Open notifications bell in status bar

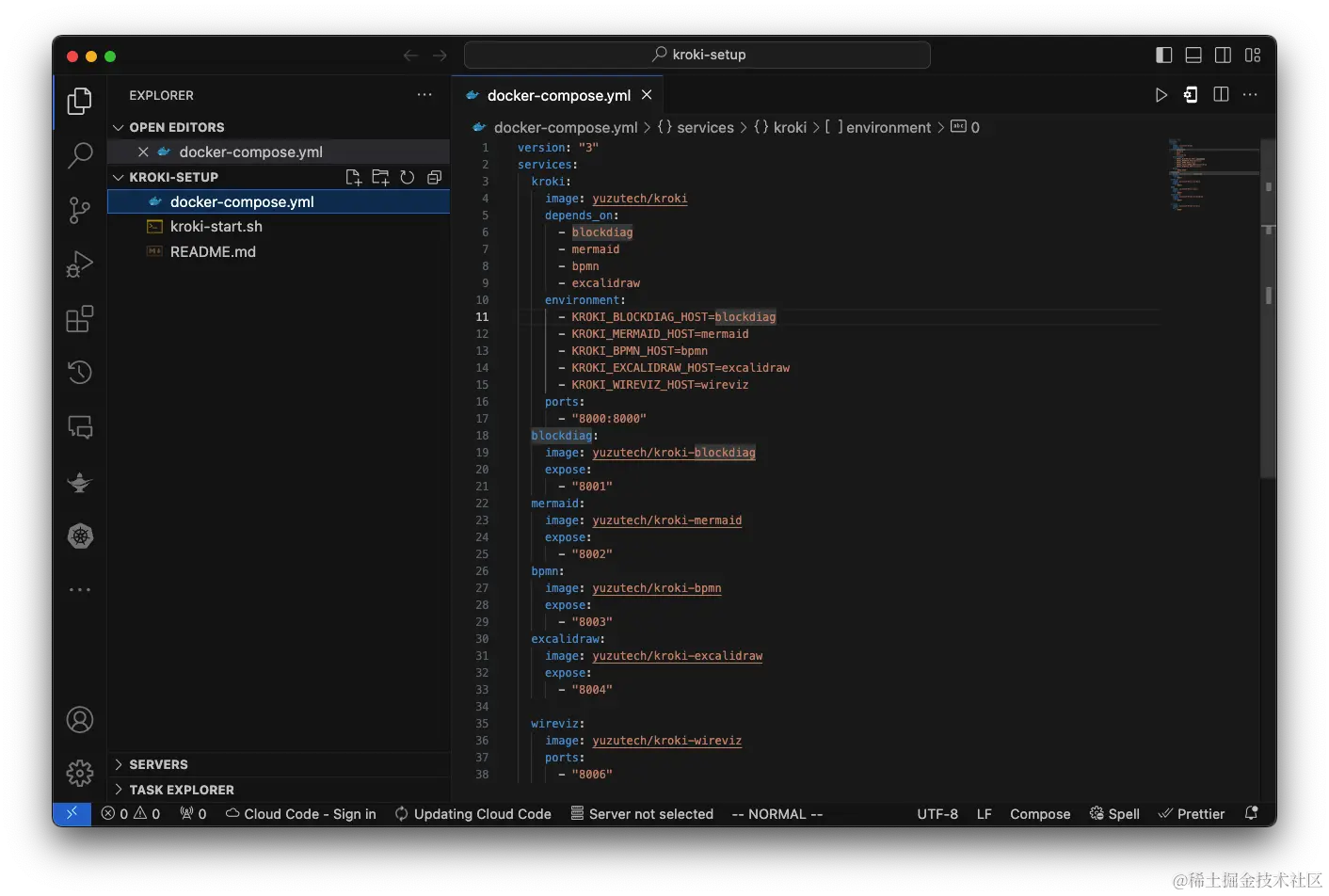point(1251,813)
